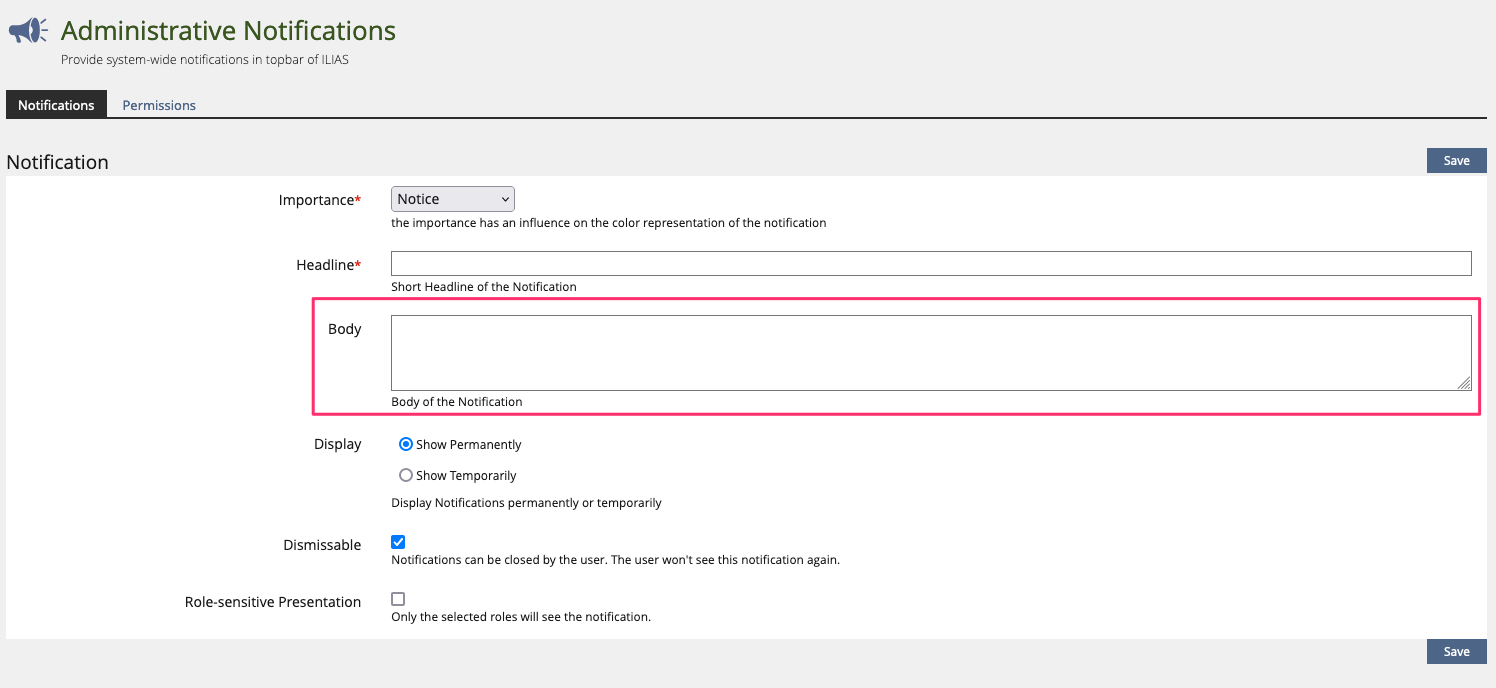Click the Administrative Notifications page heading

228,31
